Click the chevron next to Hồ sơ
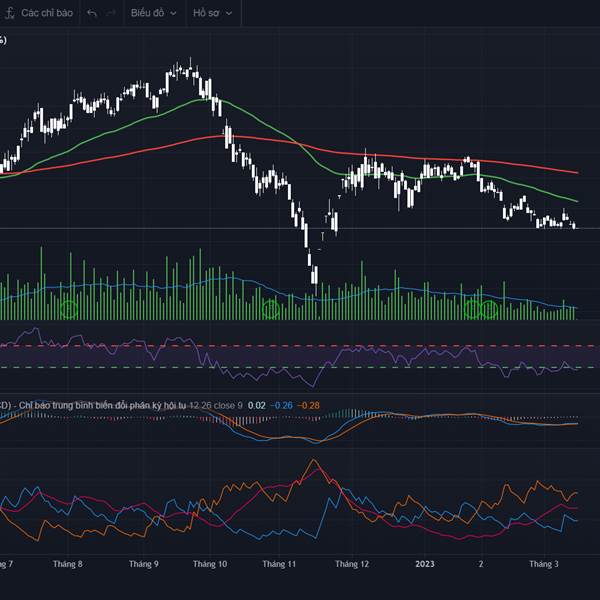 pos(229,14)
